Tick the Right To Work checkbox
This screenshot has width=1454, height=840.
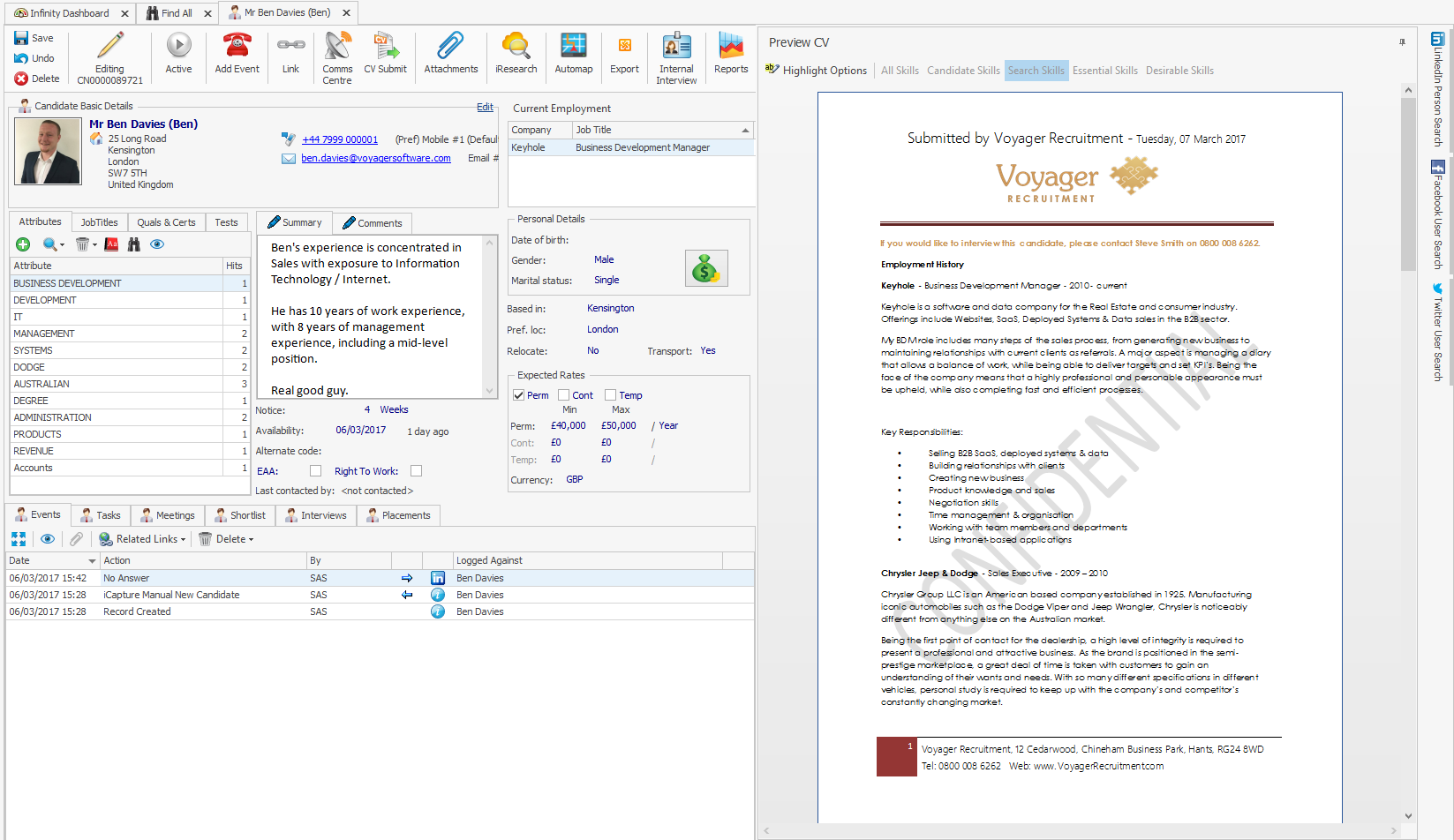coord(416,471)
